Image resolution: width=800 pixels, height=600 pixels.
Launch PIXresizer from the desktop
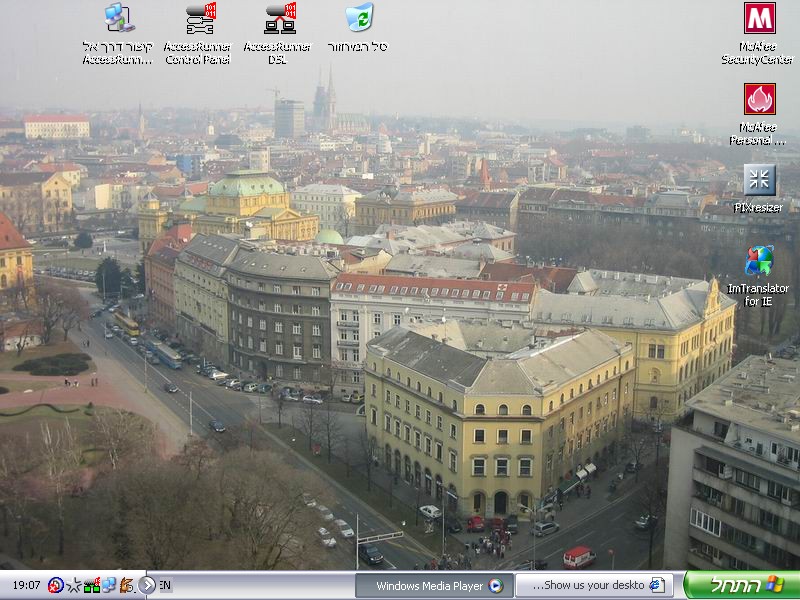759,181
